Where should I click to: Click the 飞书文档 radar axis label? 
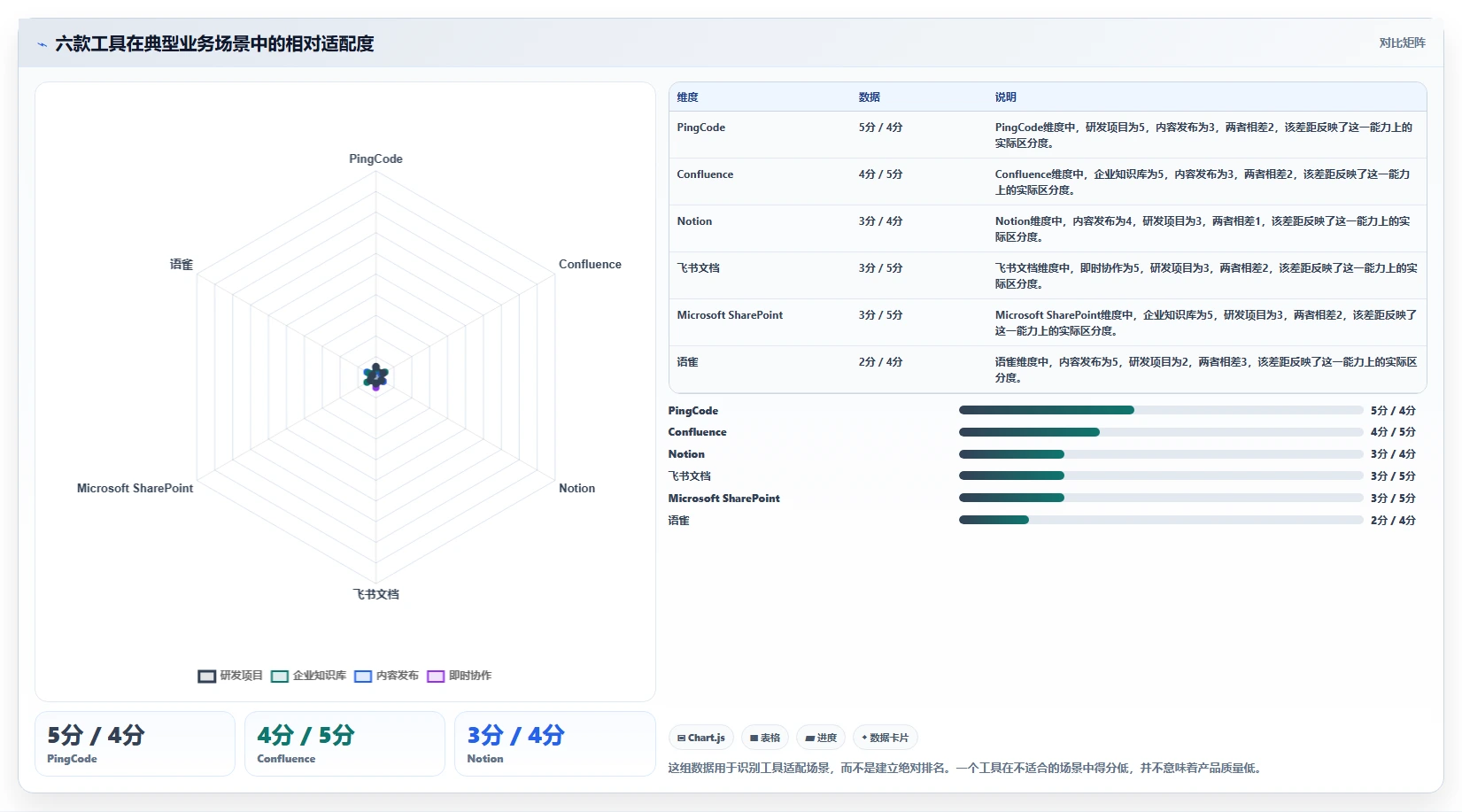pyautogui.click(x=375, y=594)
